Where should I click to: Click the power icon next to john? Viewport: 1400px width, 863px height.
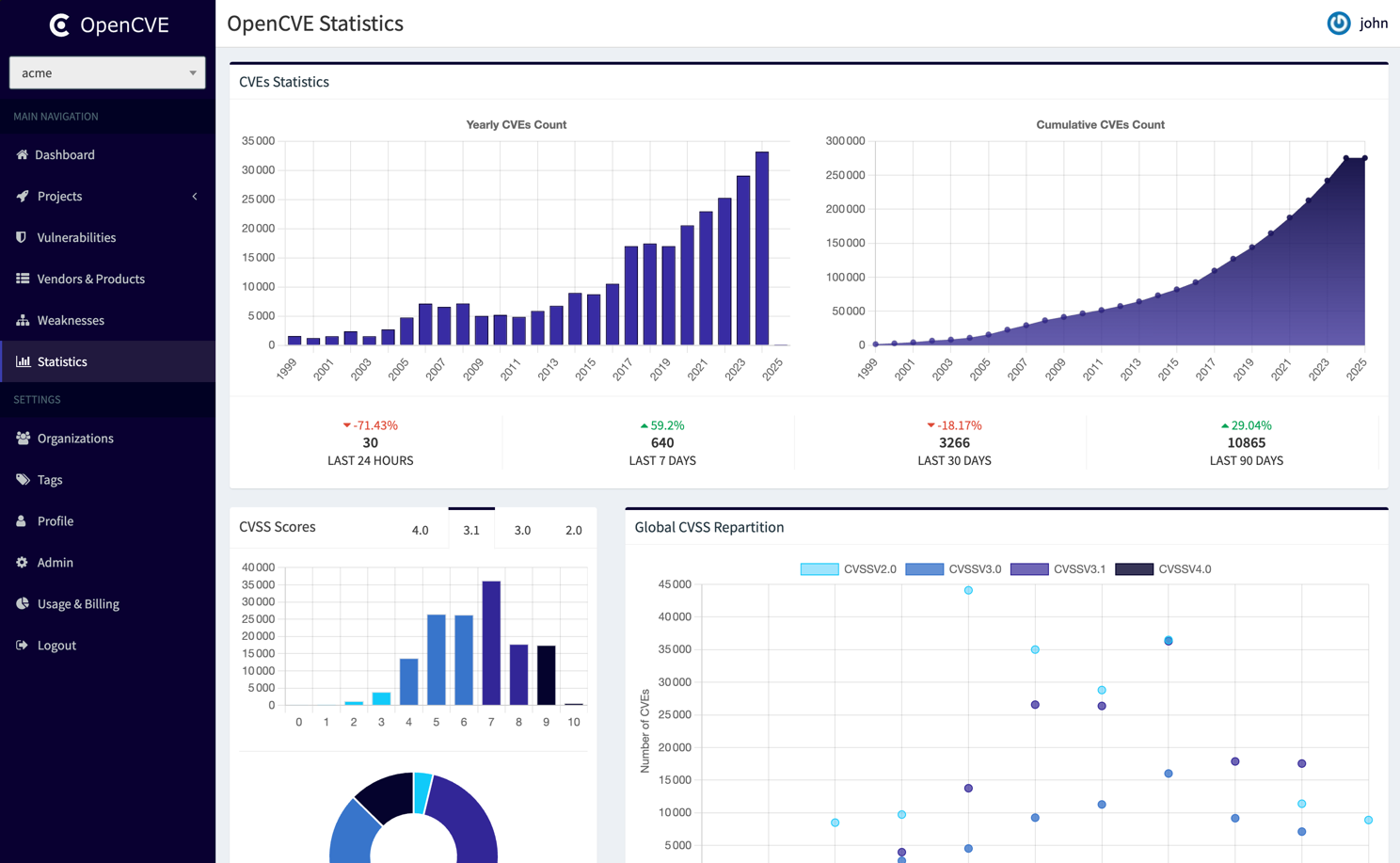click(x=1338, y=24)
